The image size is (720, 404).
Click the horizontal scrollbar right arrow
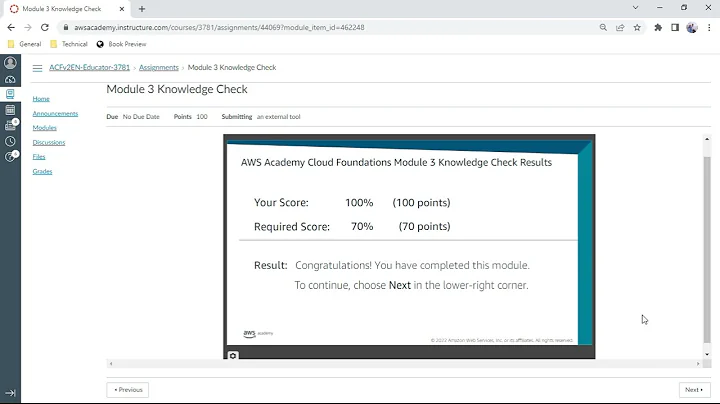click(x=698, y=364)
